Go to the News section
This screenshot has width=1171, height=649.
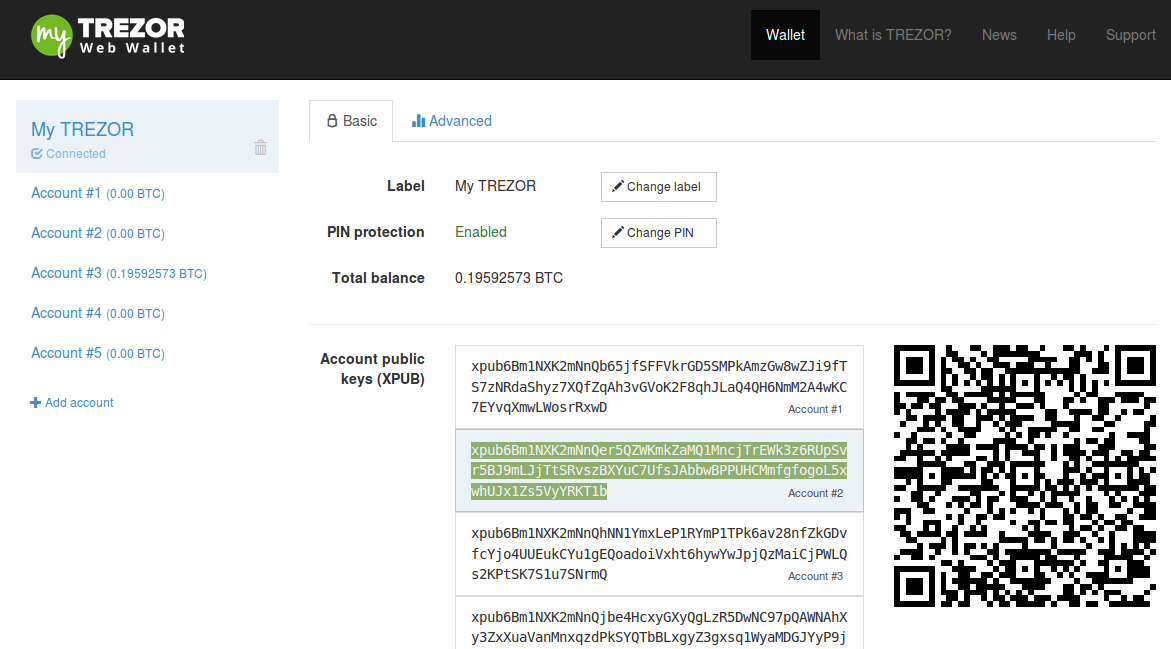click(x=999, y=35)
